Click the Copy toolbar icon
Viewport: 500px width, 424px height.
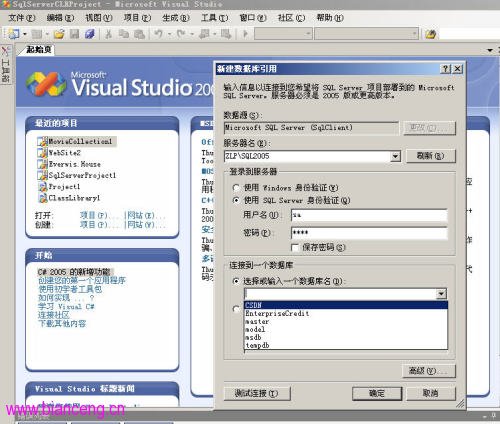pyautogui.click(x=124, y=34)
